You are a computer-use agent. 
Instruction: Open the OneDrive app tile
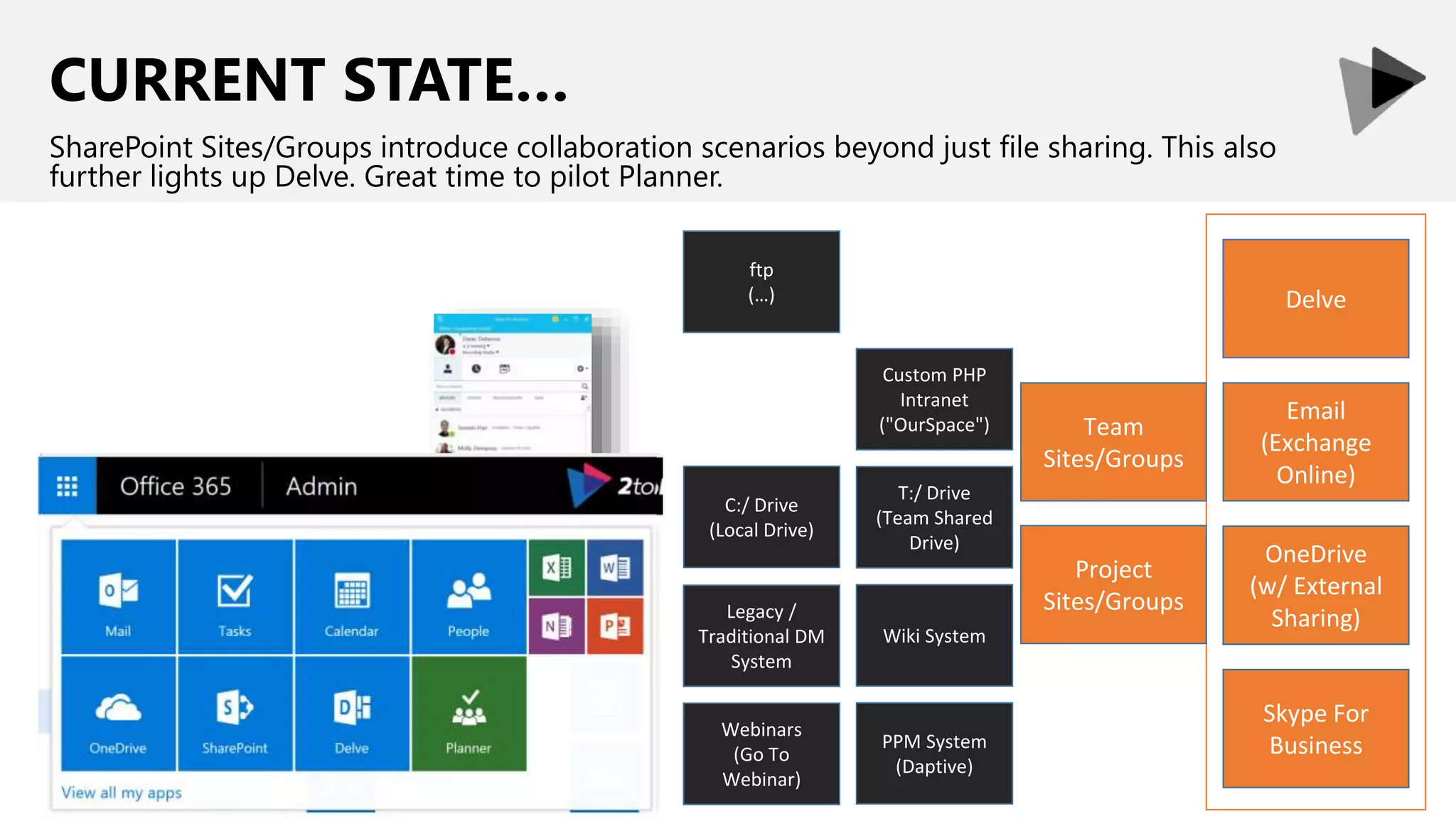[118, 714]
